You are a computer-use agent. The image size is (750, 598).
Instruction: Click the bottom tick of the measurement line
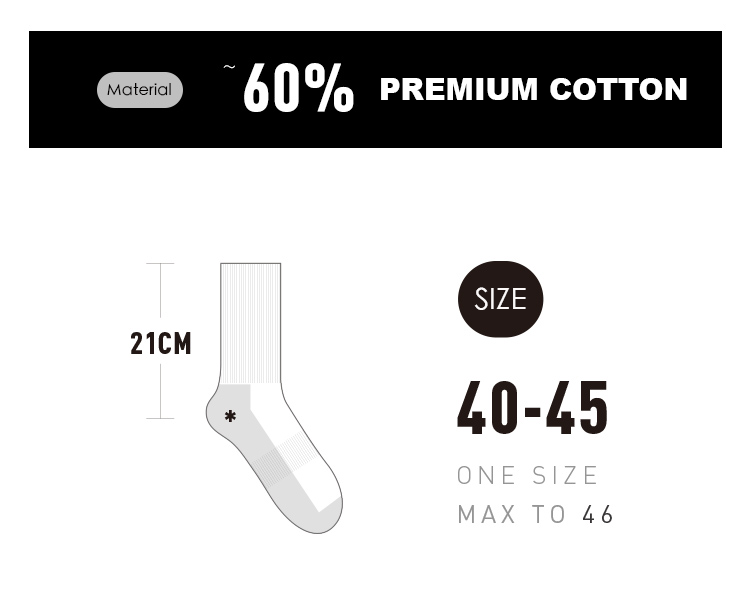coord(160,418)
